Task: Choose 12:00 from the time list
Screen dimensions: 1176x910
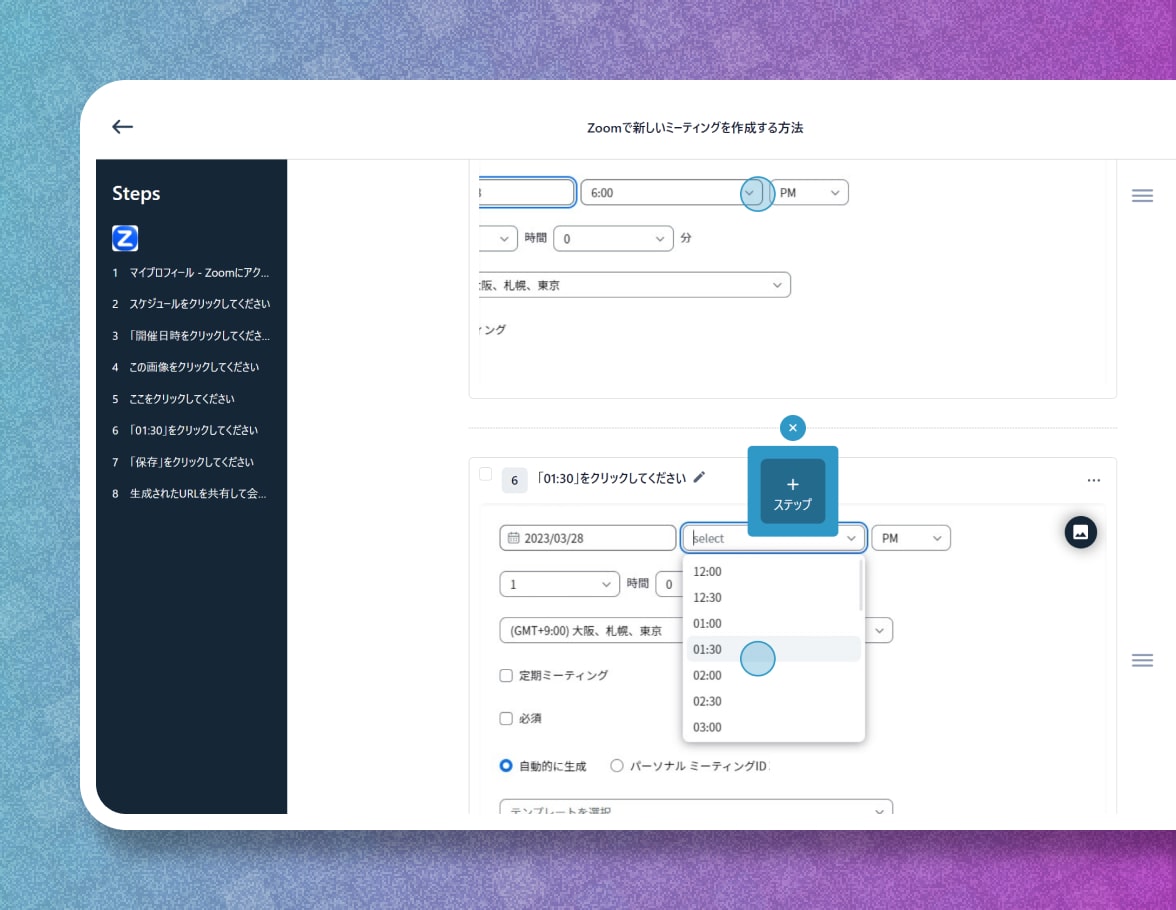Action: pos(773,572)
